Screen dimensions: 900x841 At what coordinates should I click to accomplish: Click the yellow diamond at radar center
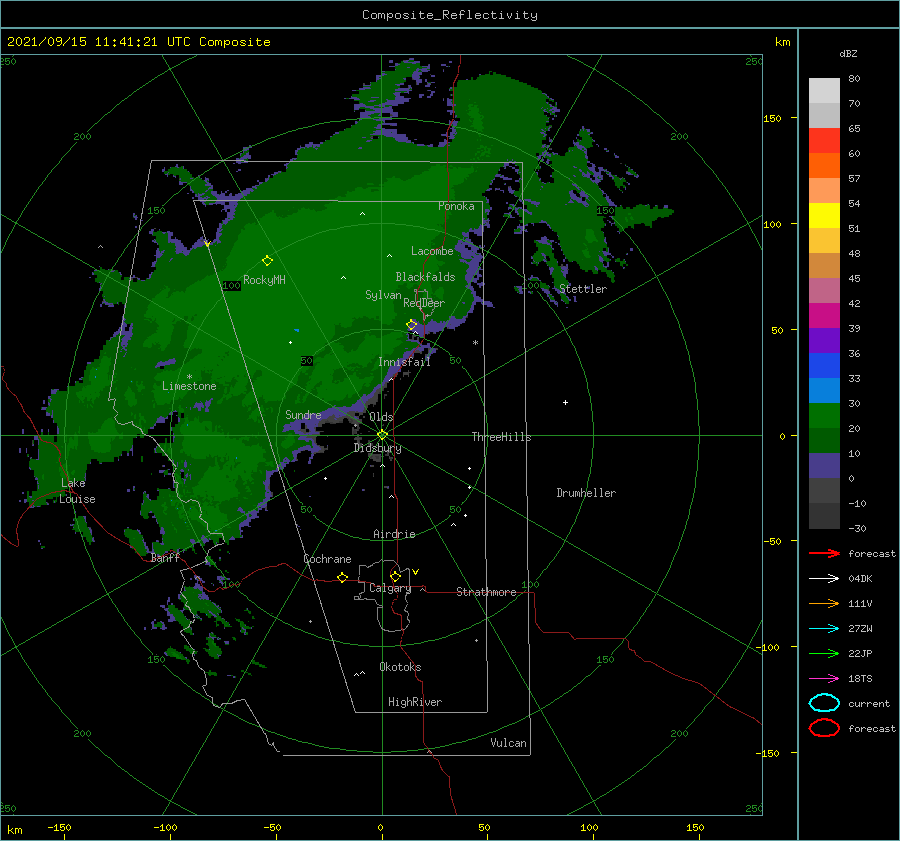point(382,435)
